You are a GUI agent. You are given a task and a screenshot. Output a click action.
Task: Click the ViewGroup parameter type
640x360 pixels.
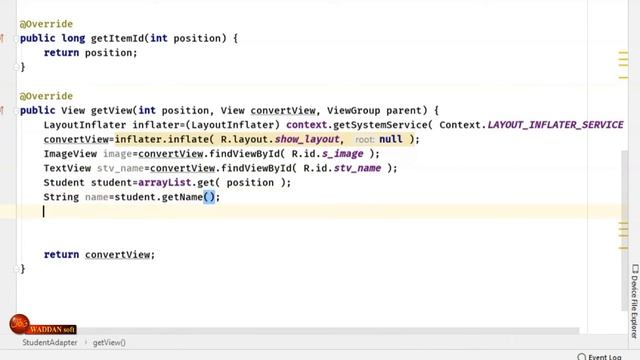pos(353,110)
